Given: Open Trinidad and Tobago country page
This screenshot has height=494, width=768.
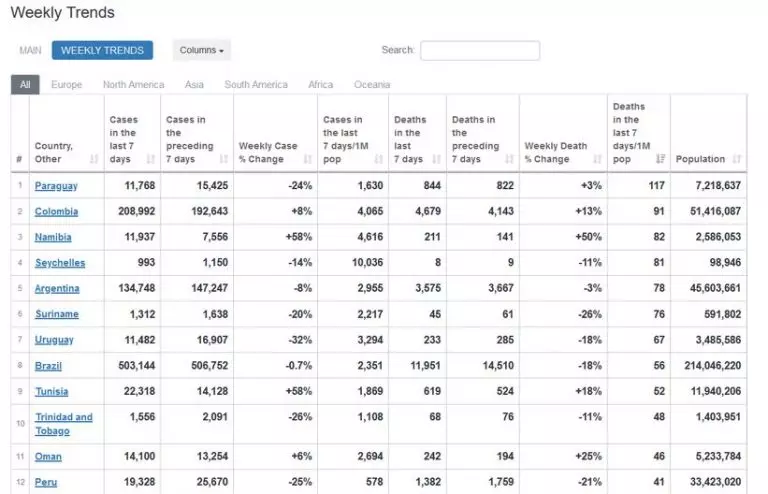Looking at the screenshot, I should tap(63, 424).
